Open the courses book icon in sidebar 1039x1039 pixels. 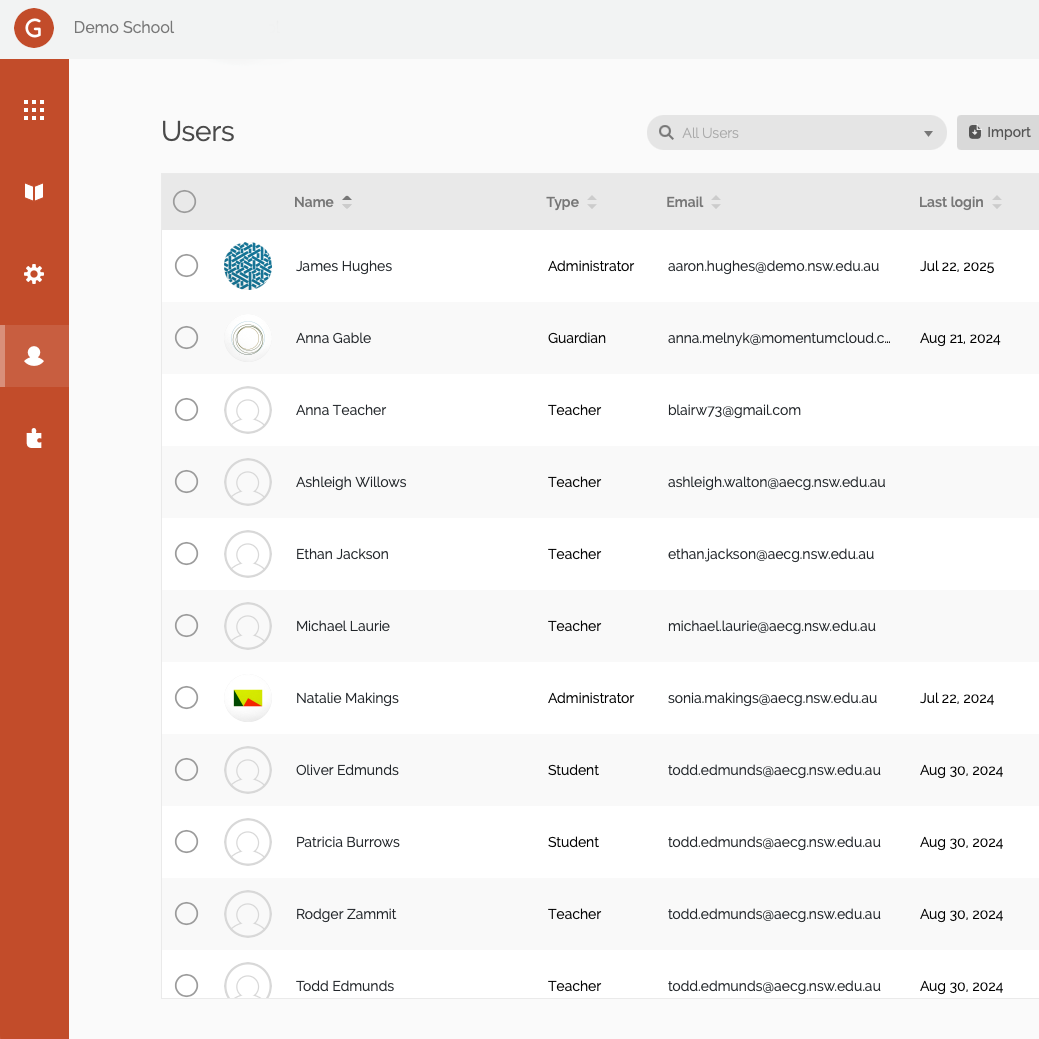pos(34,191)
